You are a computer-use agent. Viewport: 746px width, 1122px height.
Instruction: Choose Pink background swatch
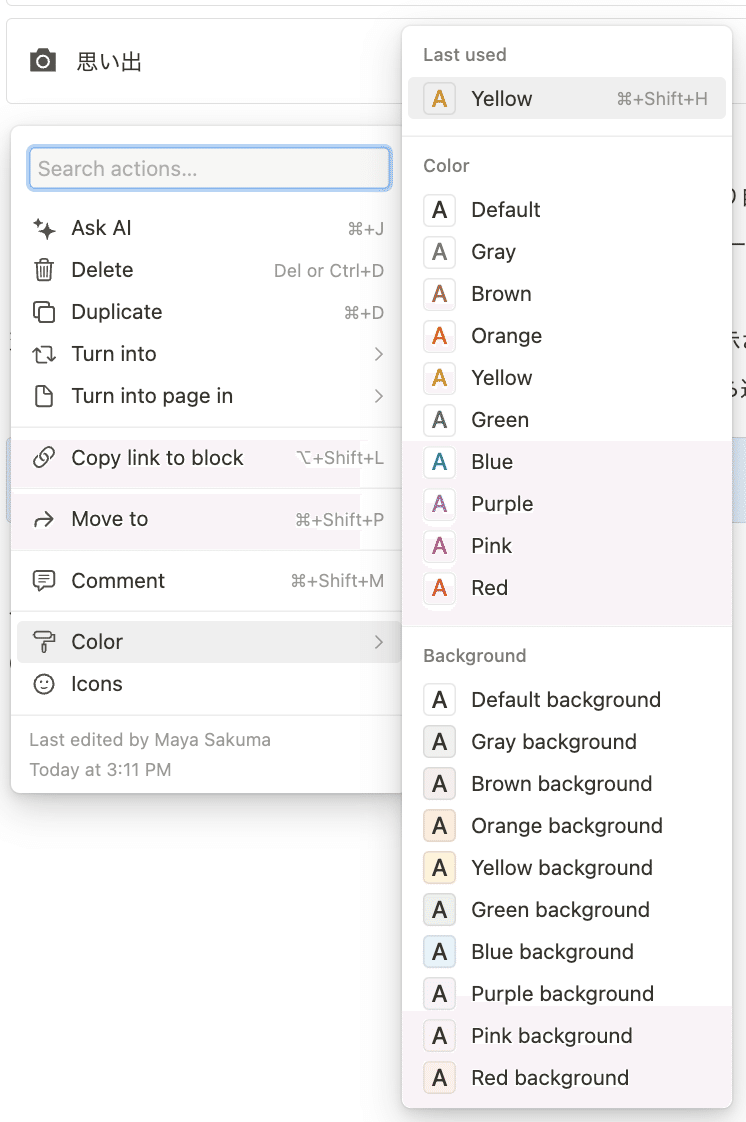439,1036
